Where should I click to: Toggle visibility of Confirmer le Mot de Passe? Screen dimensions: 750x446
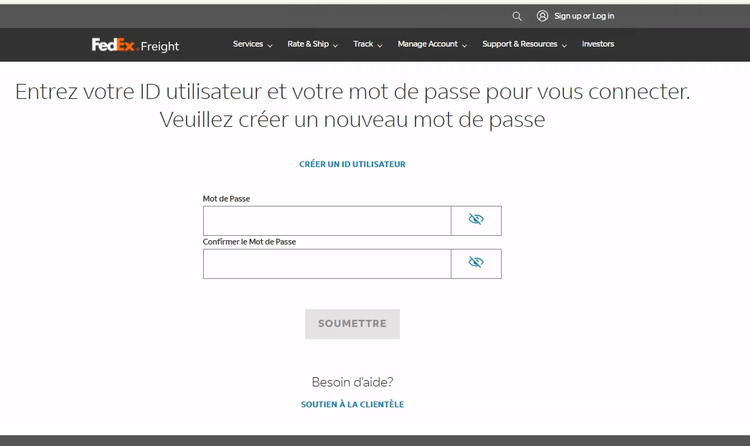pos(476,264)
